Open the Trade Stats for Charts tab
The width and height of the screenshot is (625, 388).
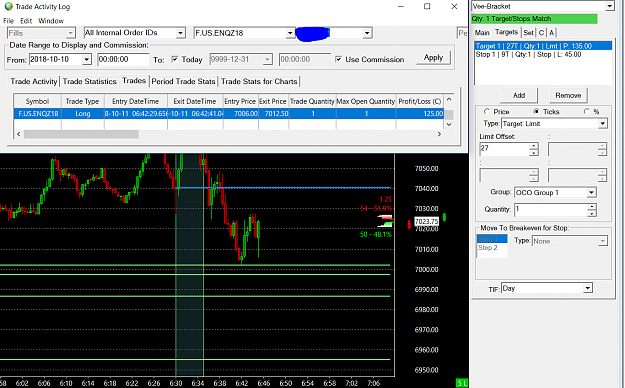(259, 81)
